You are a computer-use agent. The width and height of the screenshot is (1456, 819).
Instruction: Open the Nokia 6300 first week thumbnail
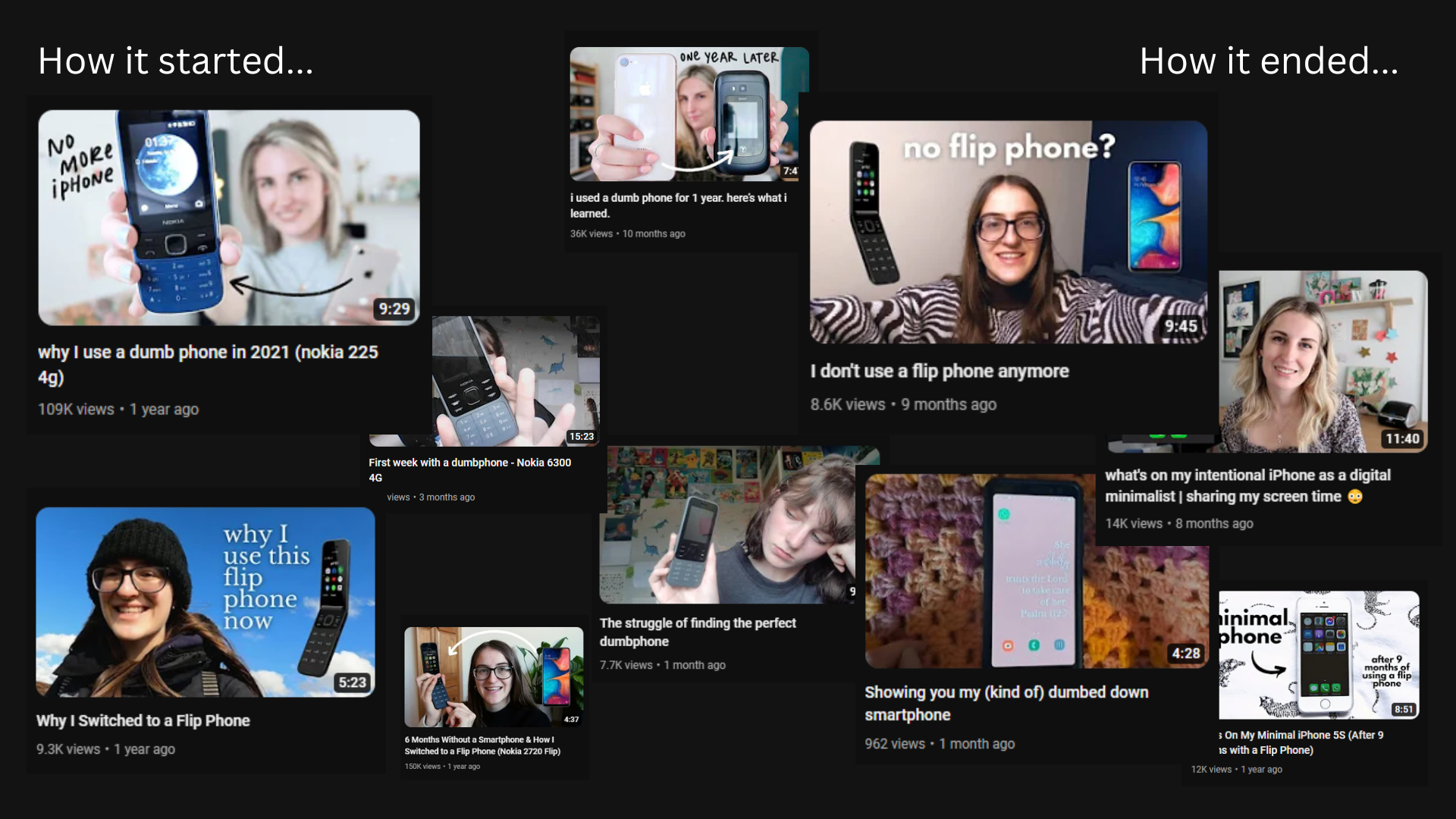tap(516, 381)
